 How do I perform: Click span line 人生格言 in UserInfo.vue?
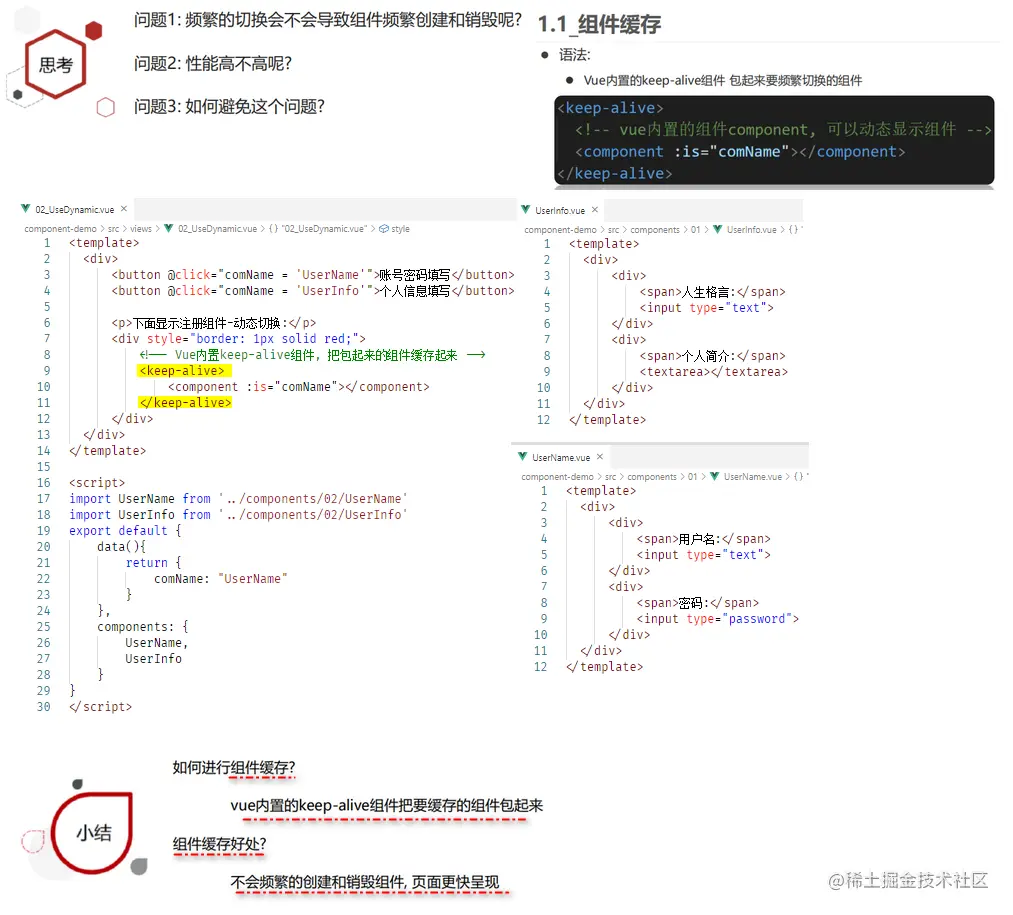coord(712,291)
